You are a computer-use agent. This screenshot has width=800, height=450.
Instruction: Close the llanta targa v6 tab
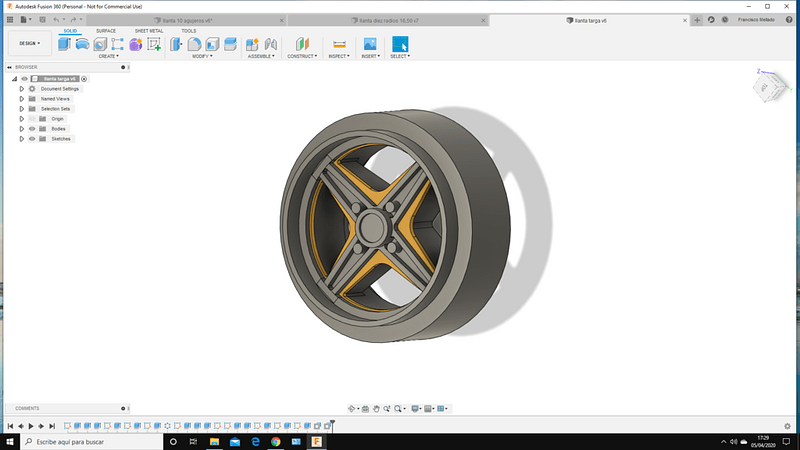pyautogui.click(x=685, y=20)
